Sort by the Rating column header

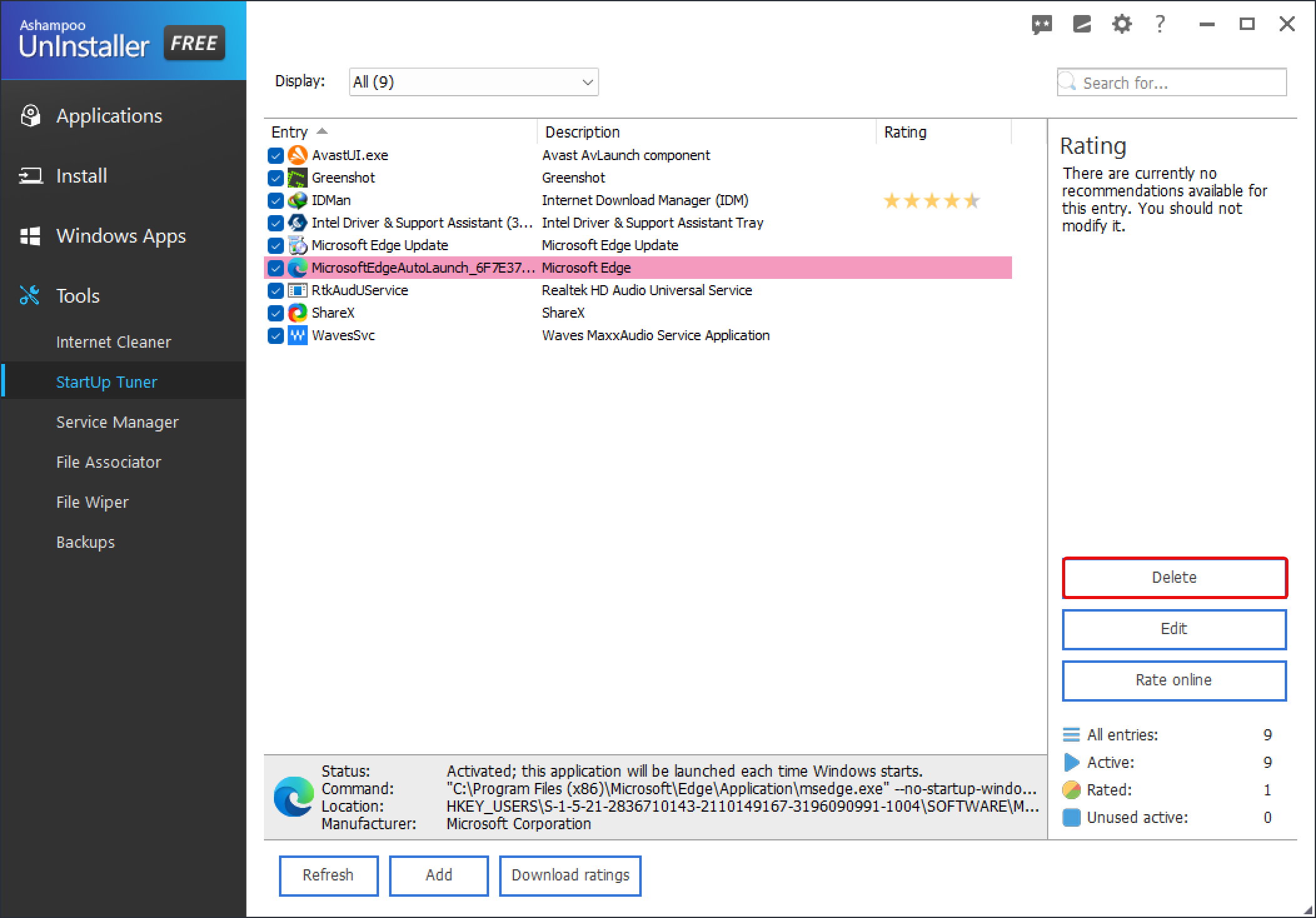coord(943,132)
